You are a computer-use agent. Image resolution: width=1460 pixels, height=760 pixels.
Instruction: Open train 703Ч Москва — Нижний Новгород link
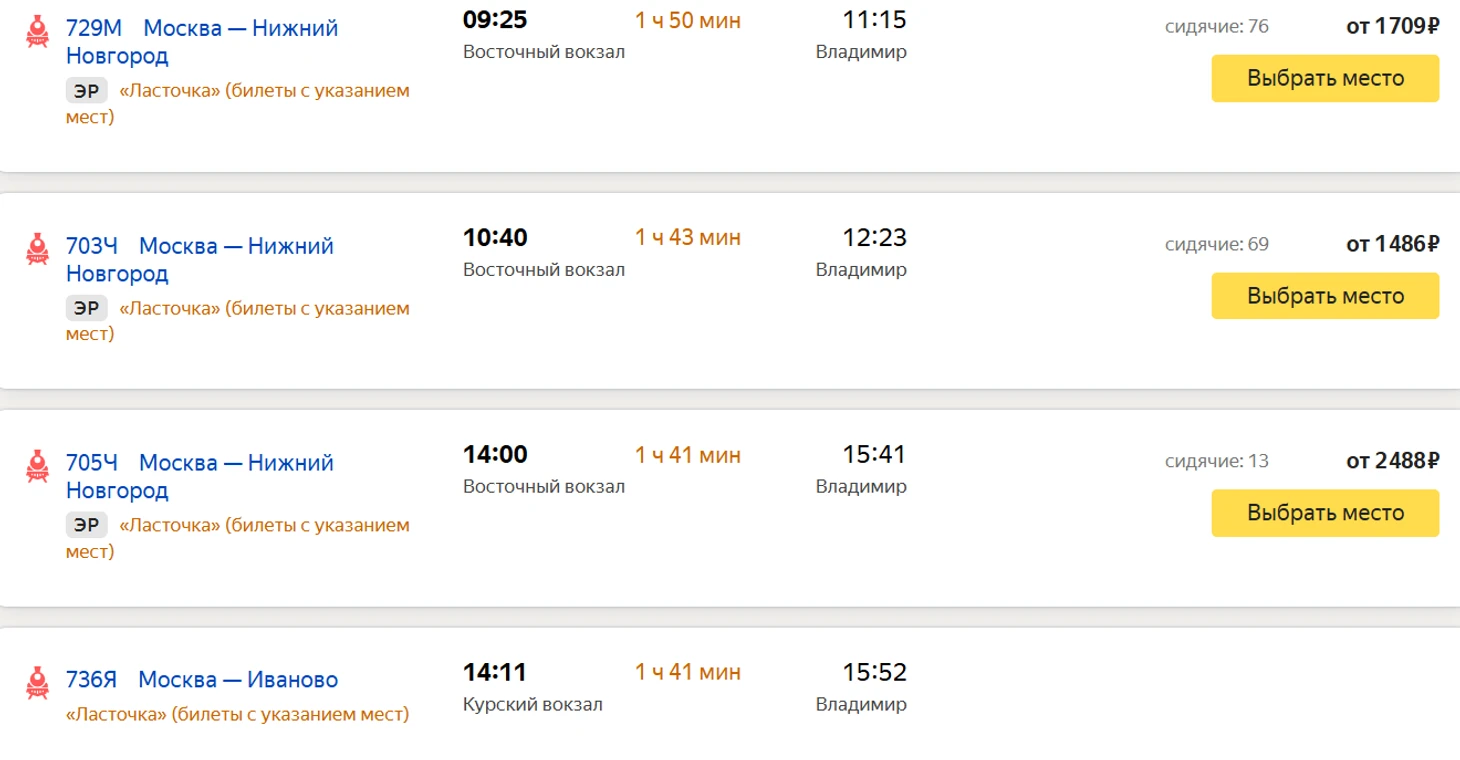point(199,259)
